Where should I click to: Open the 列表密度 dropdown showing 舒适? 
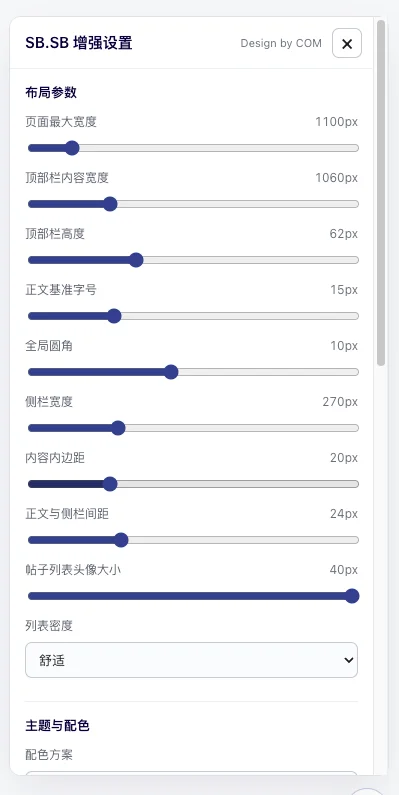[x=192, y=660]
